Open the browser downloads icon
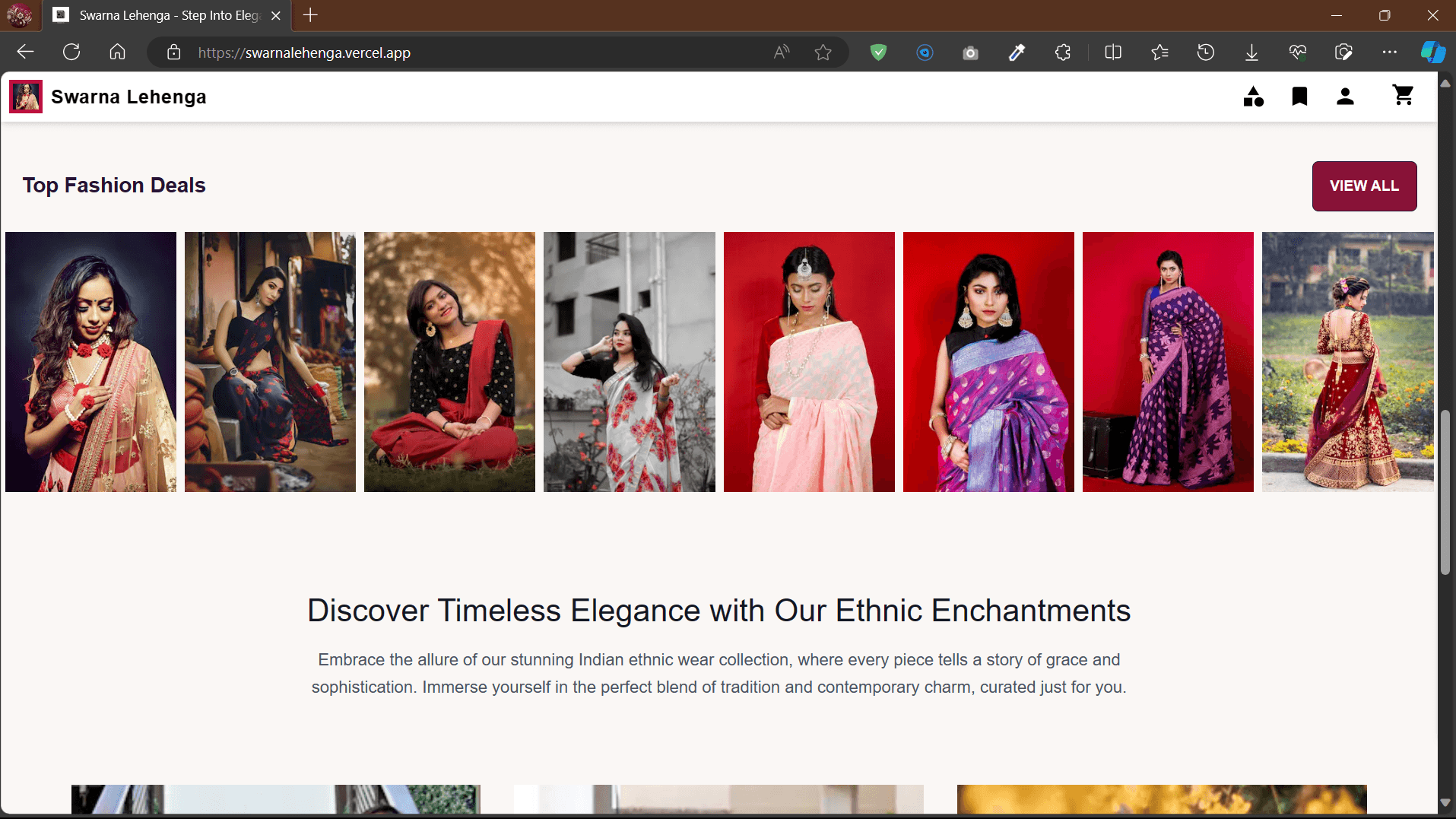1456x819 pixels. click(1251, 52)
